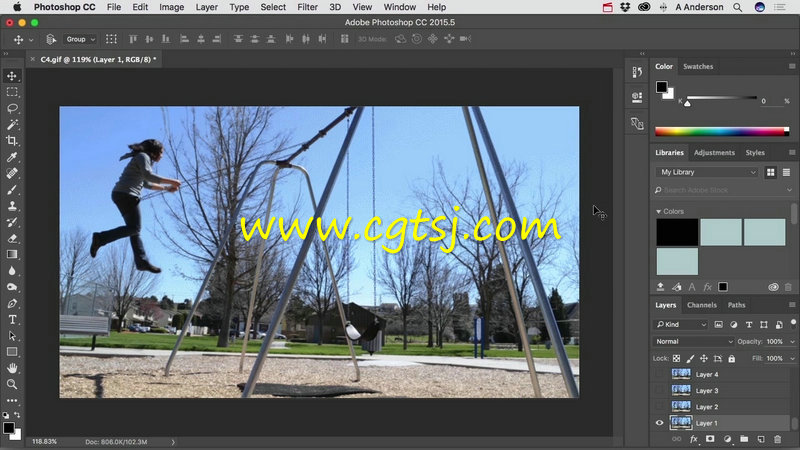This screenshot has width=800, height=450.
Task: Open the My Library dropdown
Action: coord(707,172)
